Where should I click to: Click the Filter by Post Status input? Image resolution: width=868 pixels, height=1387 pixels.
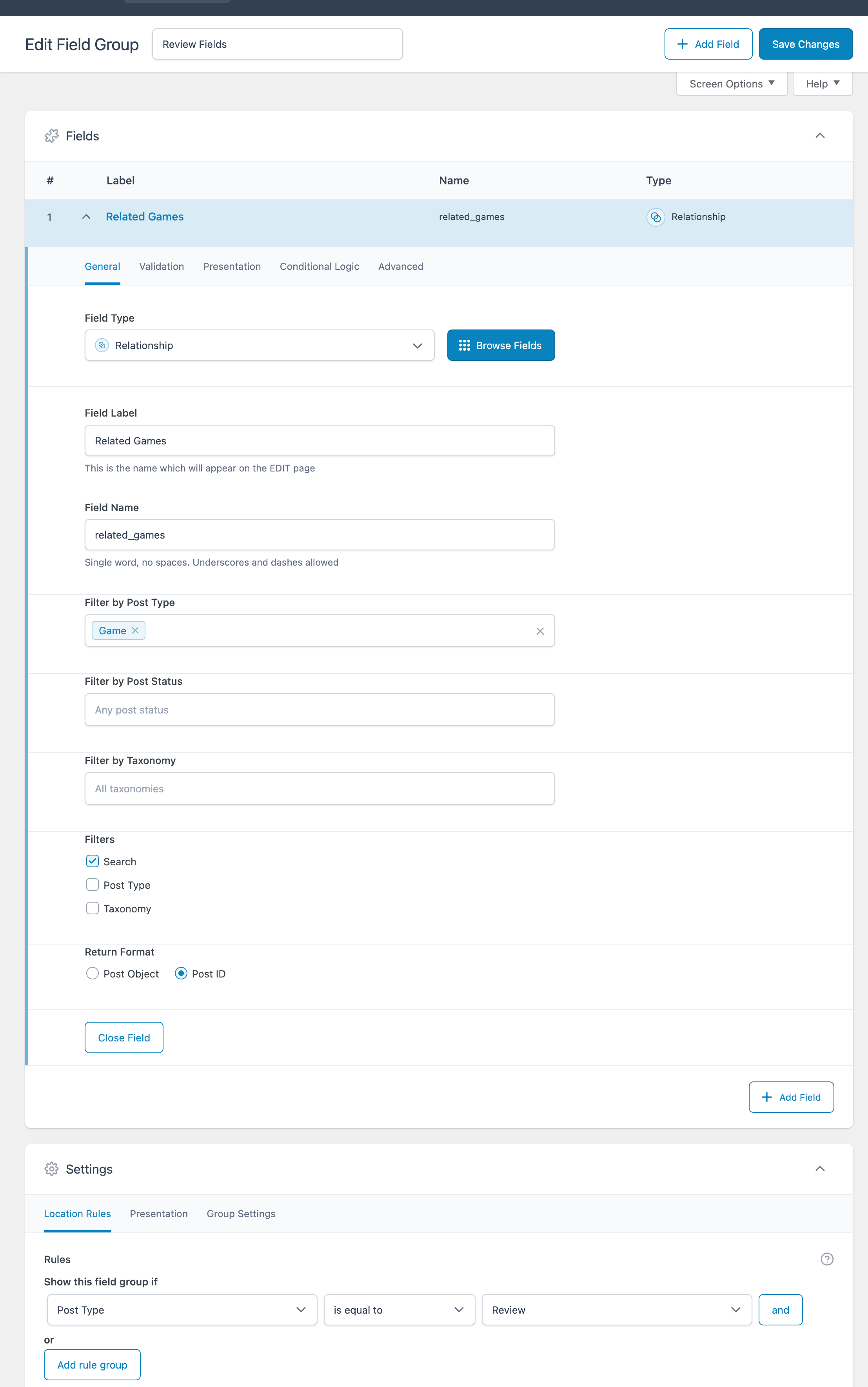320,709
